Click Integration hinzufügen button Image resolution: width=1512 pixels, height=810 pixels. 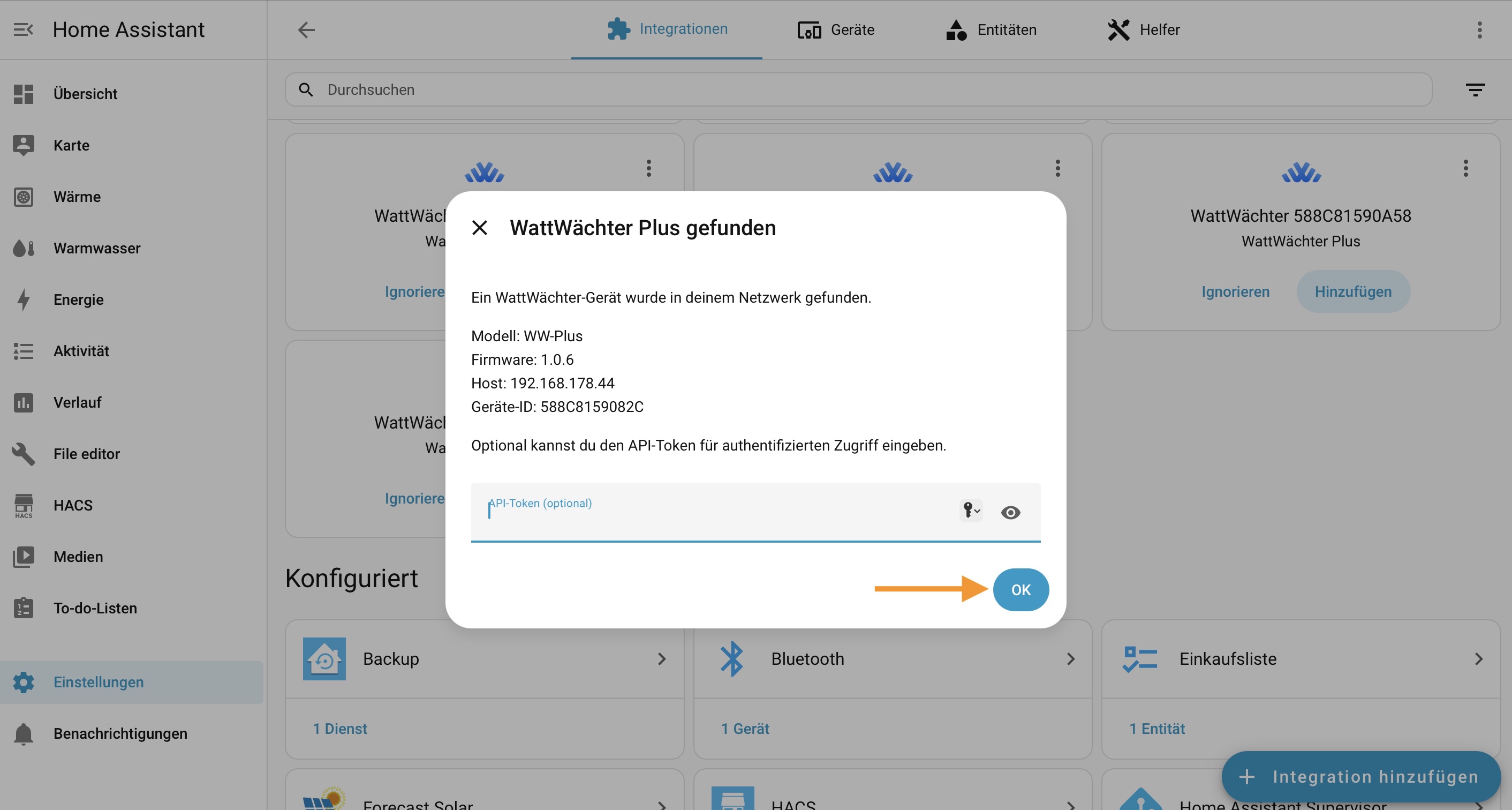pyautogui.click(x=1360, y=777)
